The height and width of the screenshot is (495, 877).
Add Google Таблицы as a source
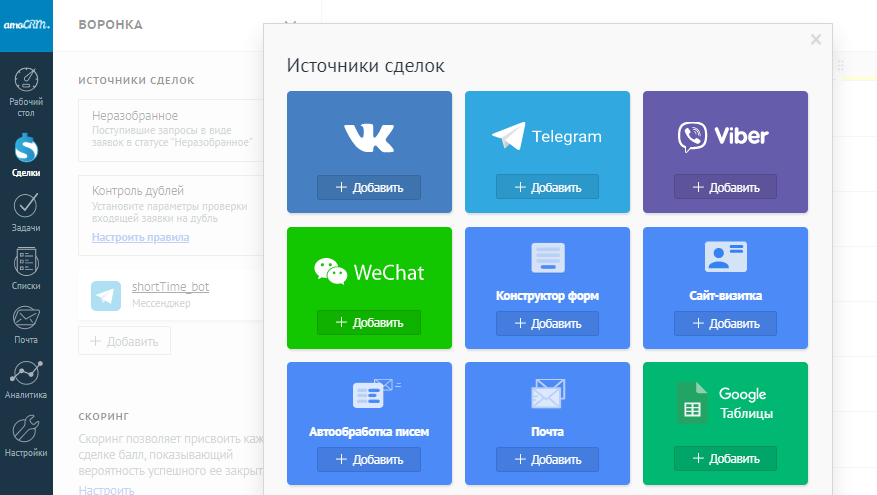point(725,459)
